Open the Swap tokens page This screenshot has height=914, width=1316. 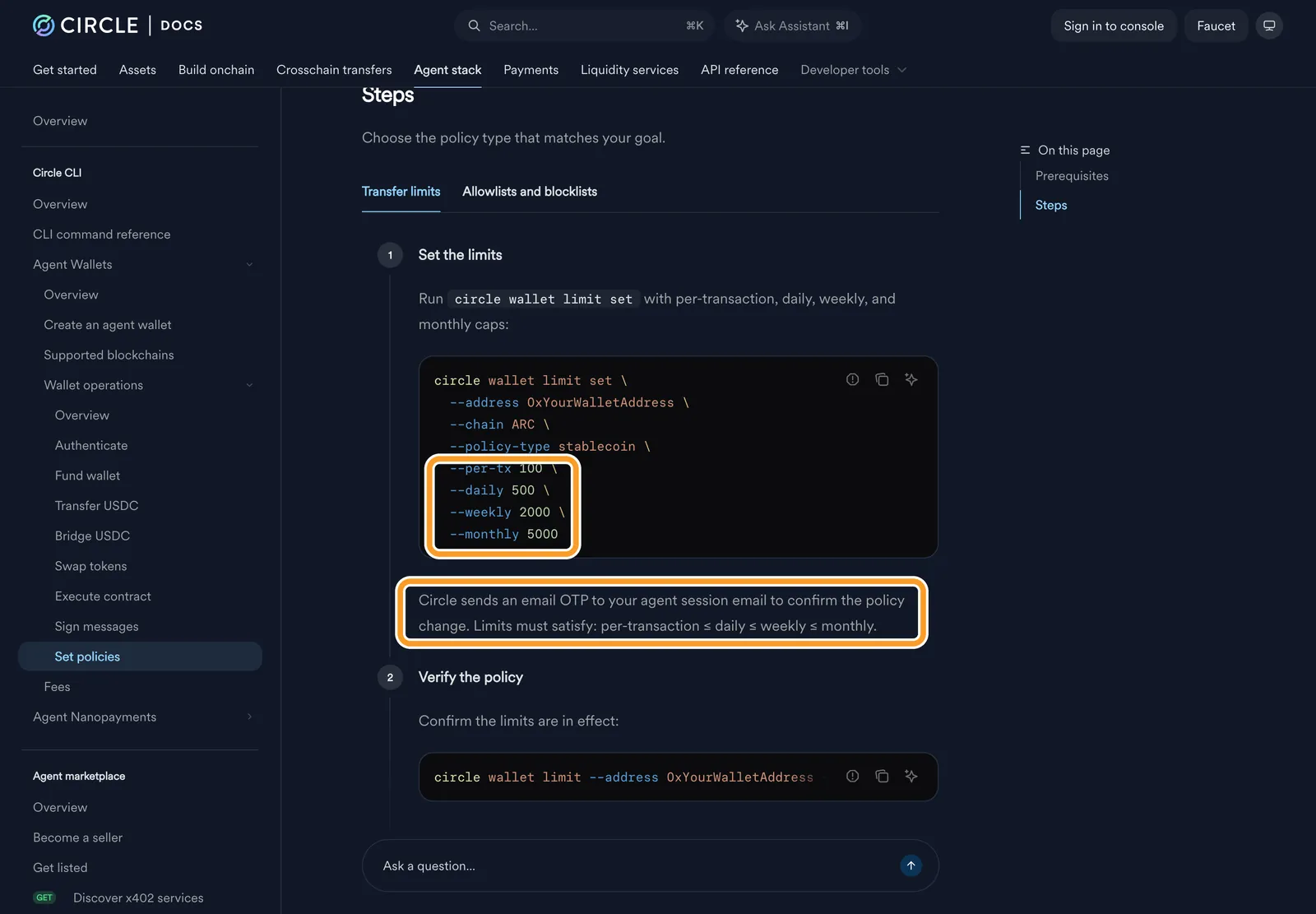(x=90, y=566)
